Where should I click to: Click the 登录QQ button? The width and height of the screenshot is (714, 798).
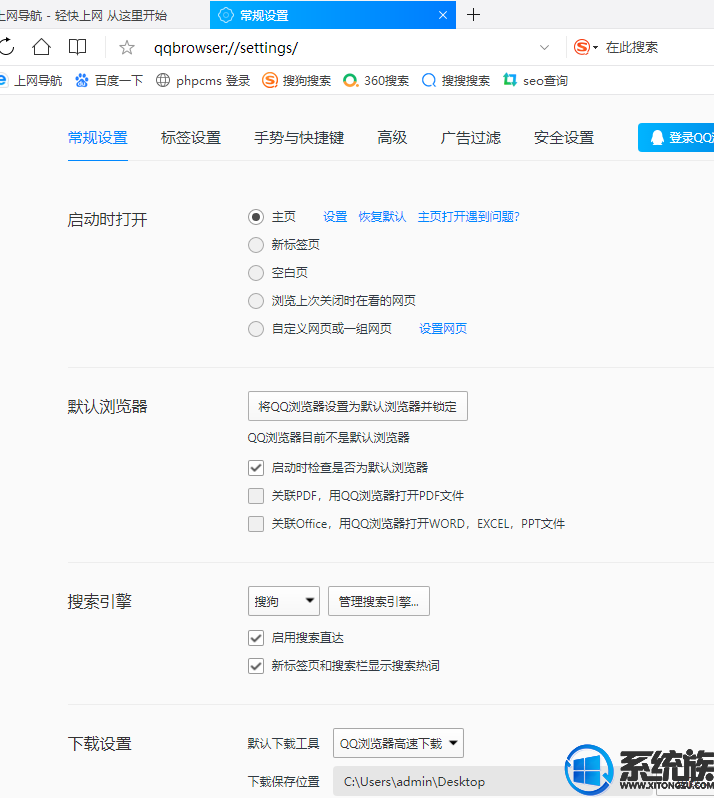pos(676,137)
